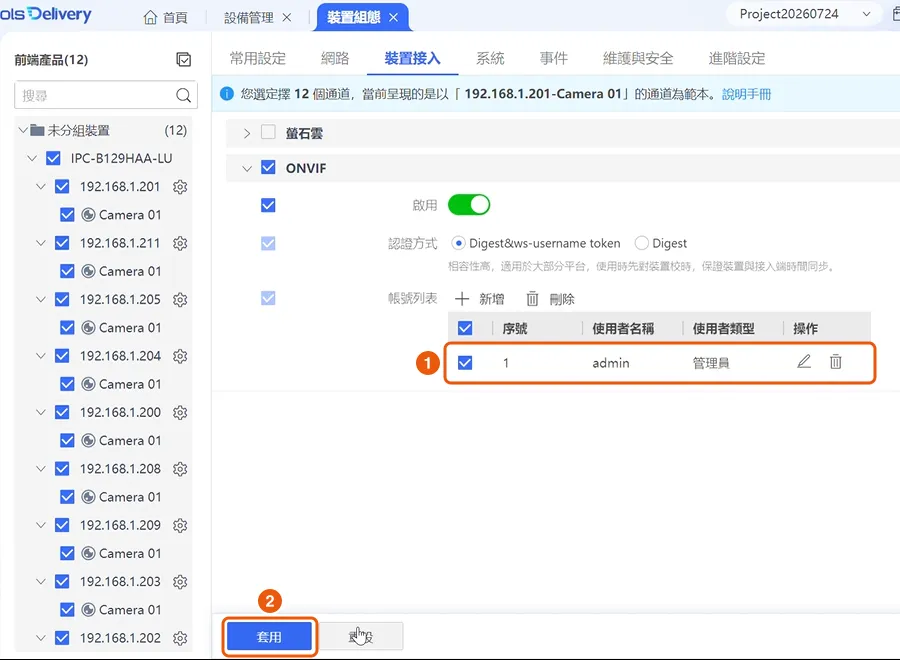Click the 套用 apply button
This screenshot has height=660, width=900.
[x=269, y=636]
